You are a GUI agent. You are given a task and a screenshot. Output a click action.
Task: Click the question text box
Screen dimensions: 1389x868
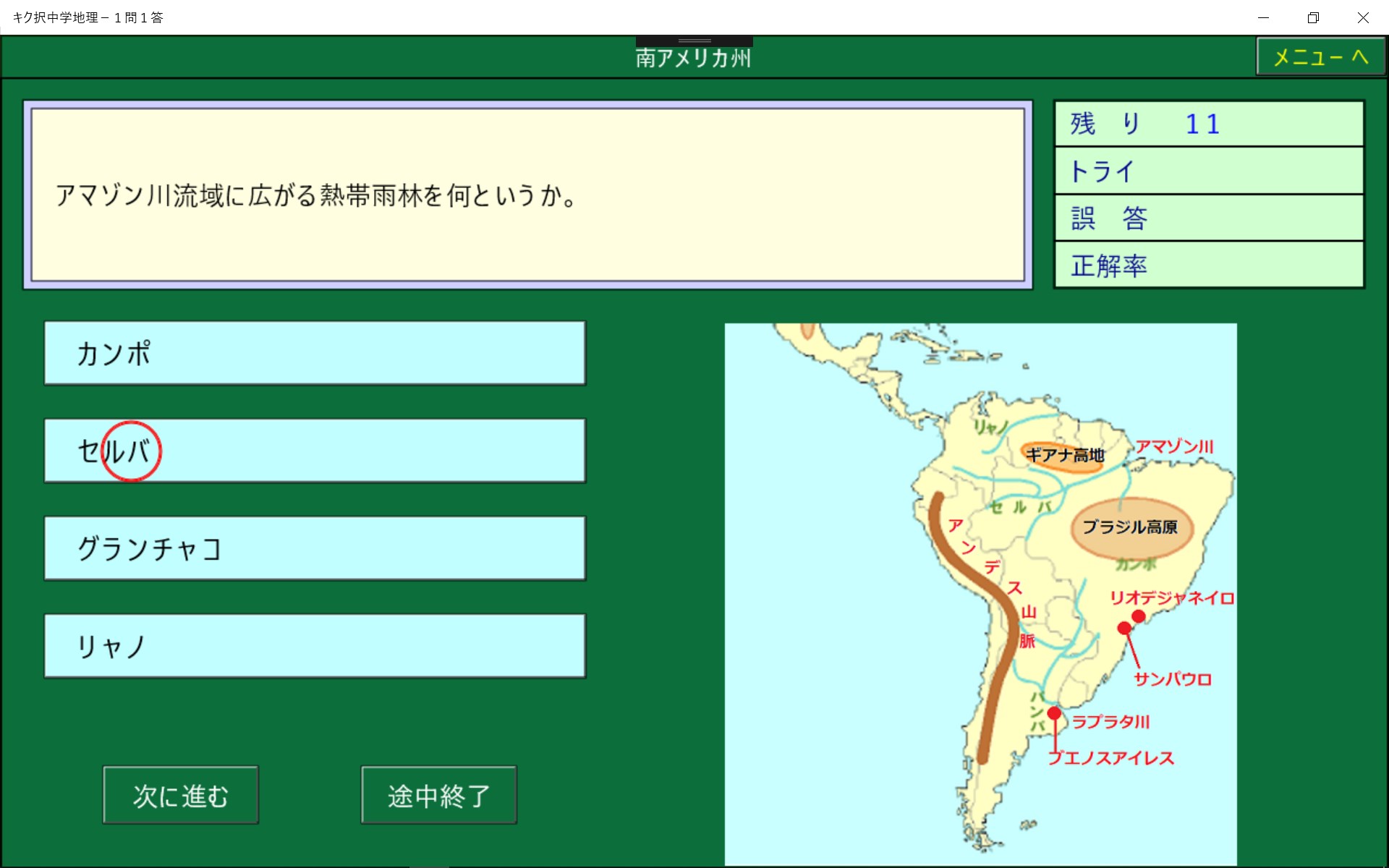point(528,195)
